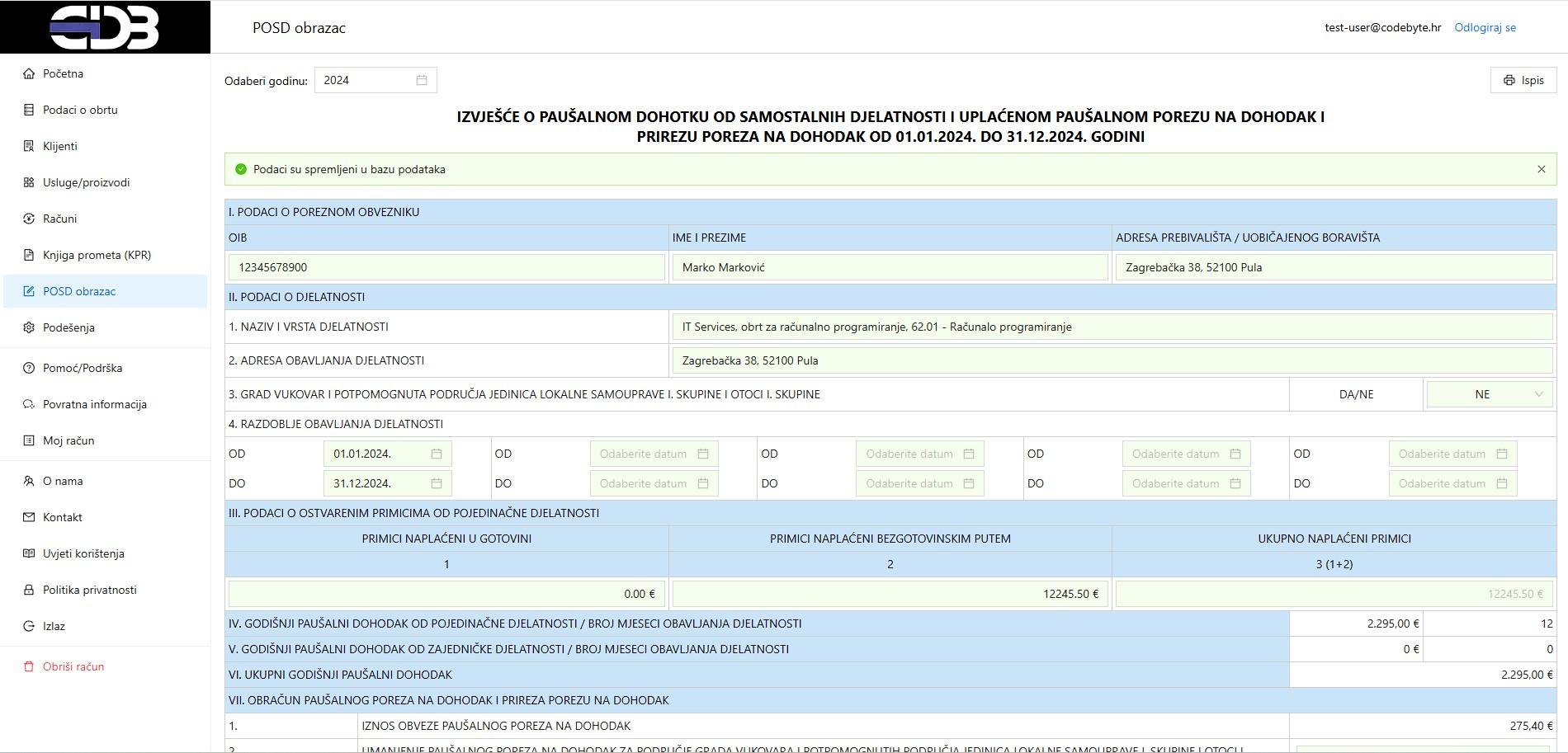The height and width of the screenshot is (753, 1568).
Task: Open Usluge/proizvodi menu item
Action: pos(105,182)
